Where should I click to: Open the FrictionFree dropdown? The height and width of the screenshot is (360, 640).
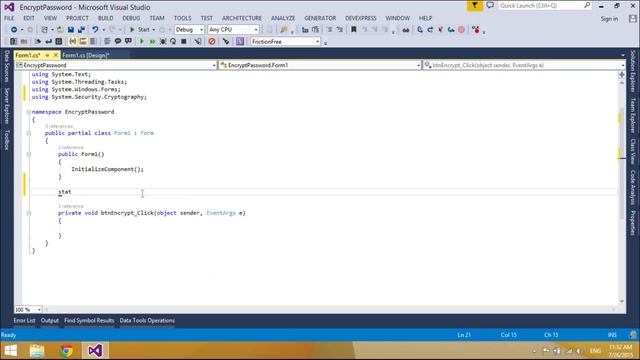tap(285, 41)
